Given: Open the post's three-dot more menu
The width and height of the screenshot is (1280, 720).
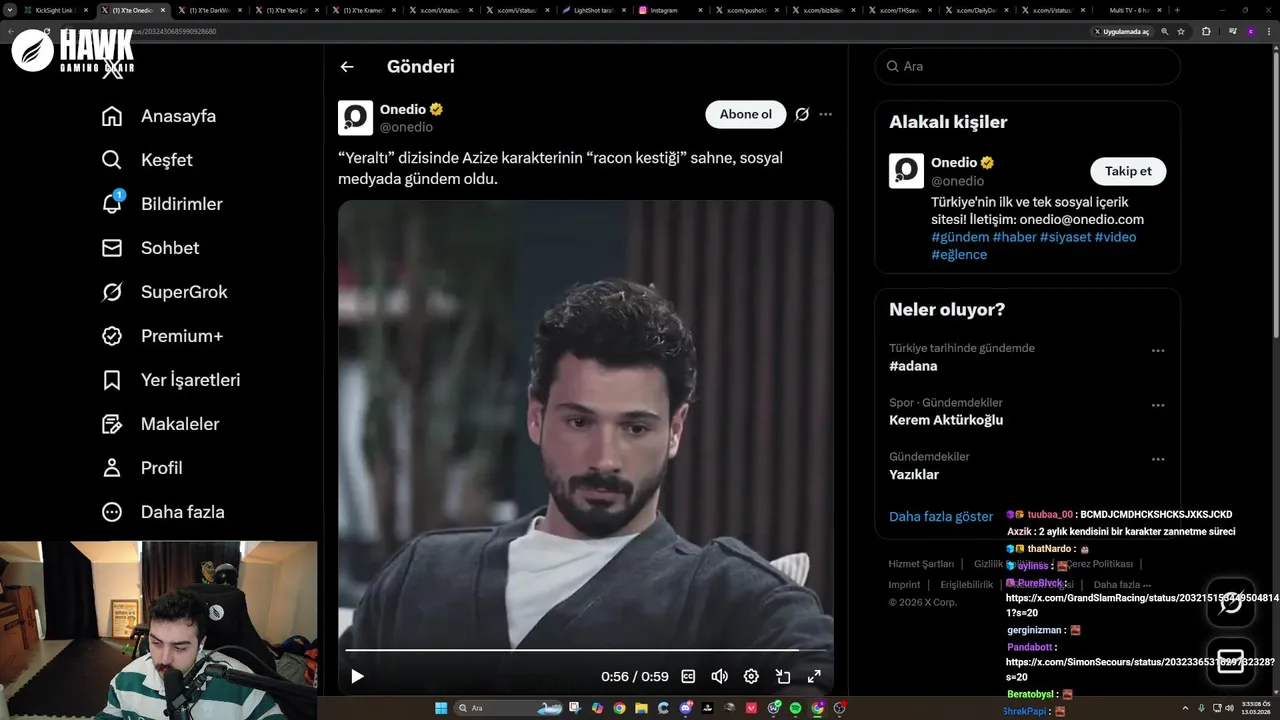Looking at the screenshot, I should (x=825, y=114).
